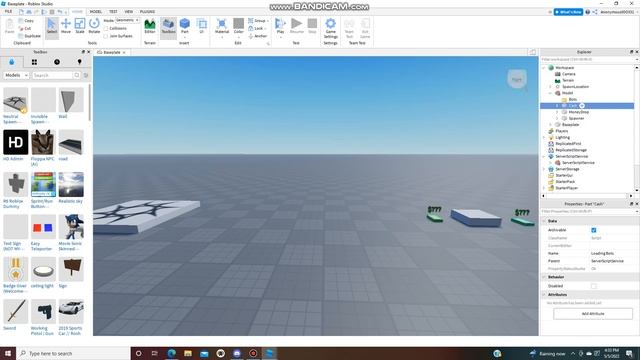This screenshot has width=640, height=360.
Task: Toggle the Collisions checkbox
Action: (106, 28)
